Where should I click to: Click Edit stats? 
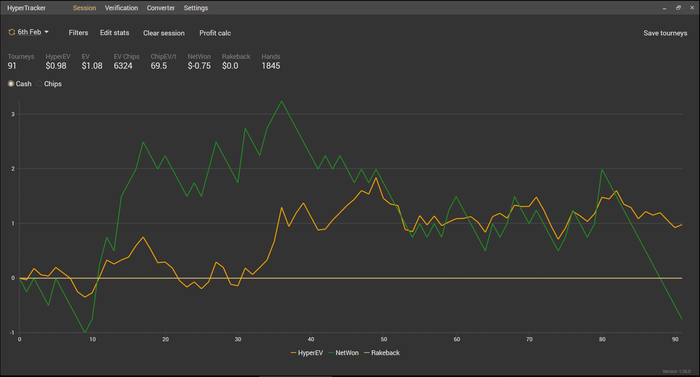114,33
